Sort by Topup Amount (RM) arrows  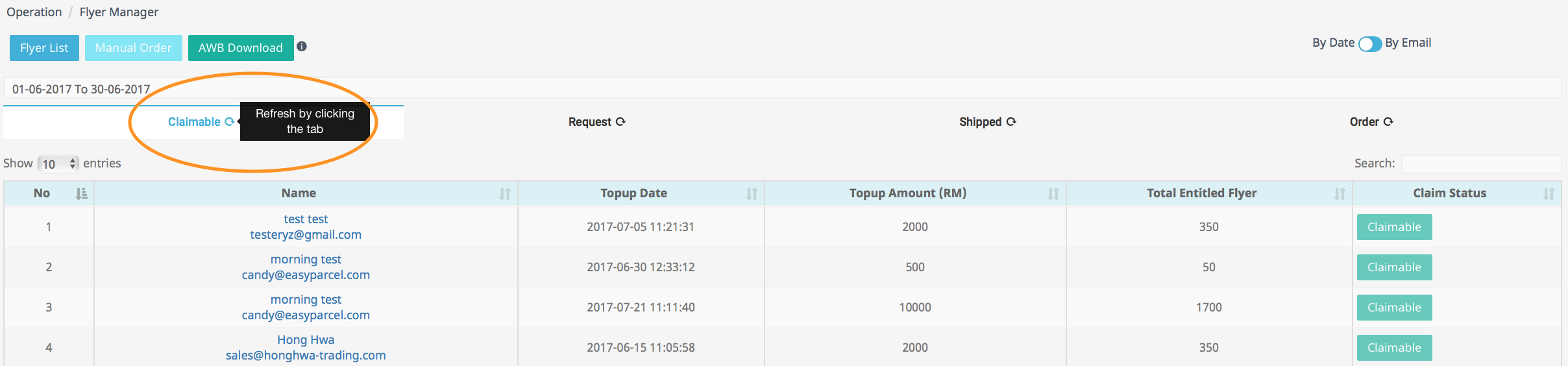[1053, 193]
